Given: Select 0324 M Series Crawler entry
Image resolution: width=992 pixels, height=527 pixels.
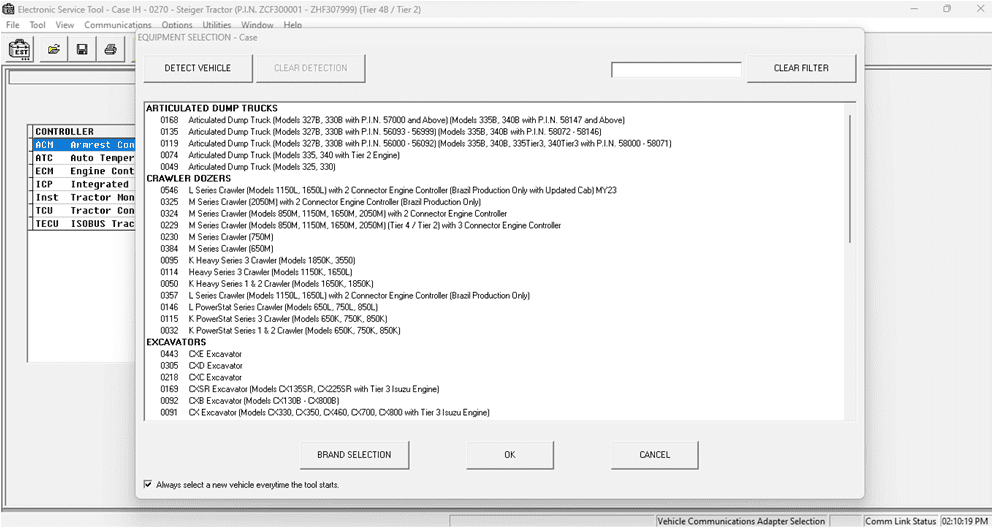Looking at the screenshot, I should [x=333, y=214].
